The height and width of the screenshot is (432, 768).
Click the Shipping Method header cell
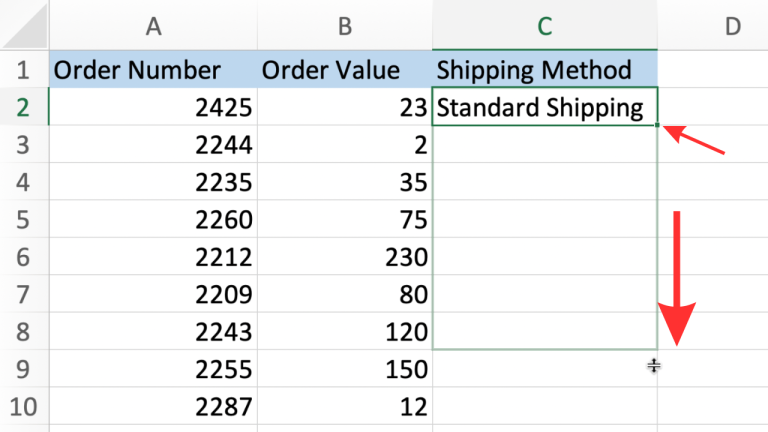pos(544,70)
